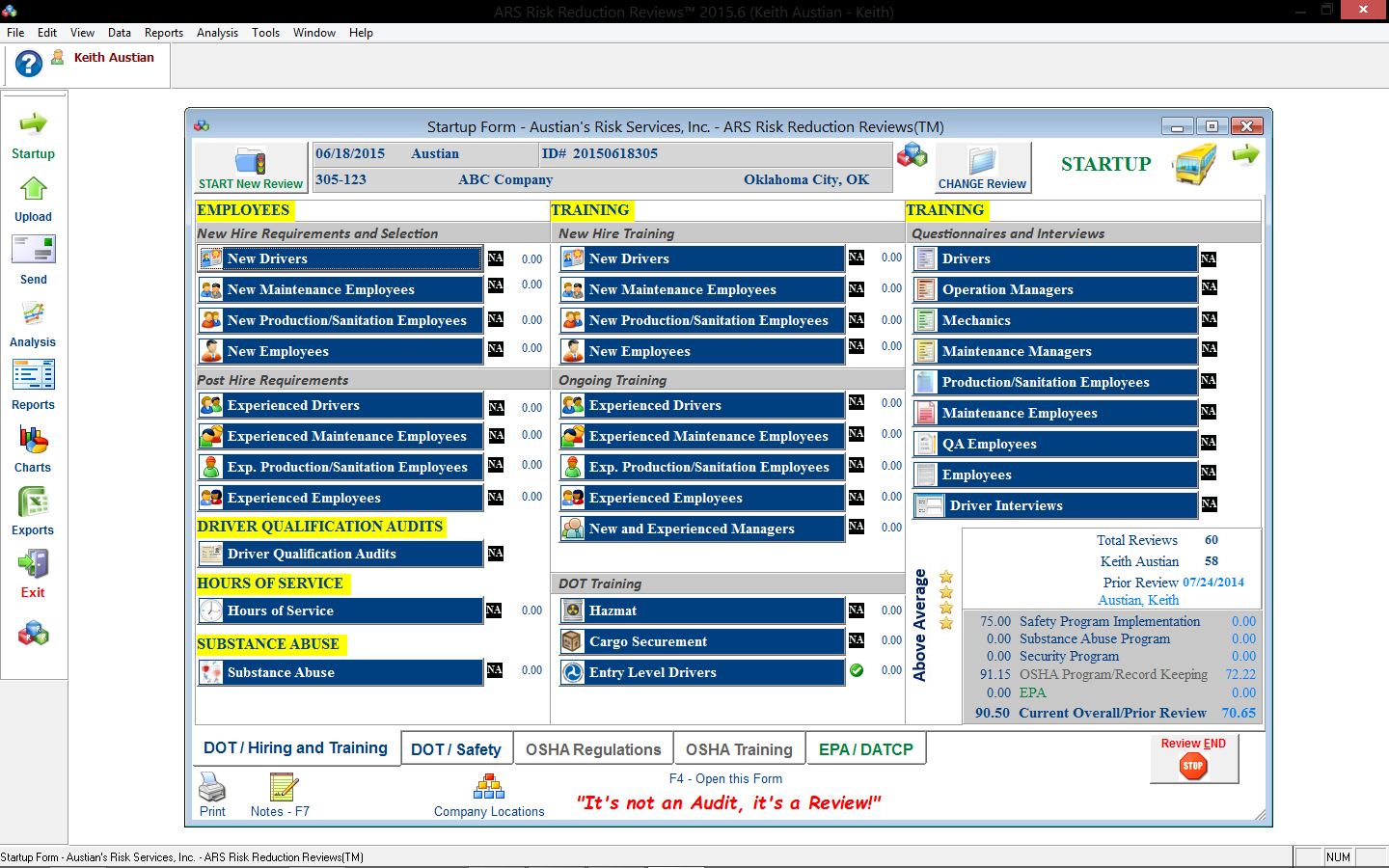Viewport: 1389px width, 868px height.
Task: Click NA box beside Operation Managers
Action: click(x=1209, y=287)
